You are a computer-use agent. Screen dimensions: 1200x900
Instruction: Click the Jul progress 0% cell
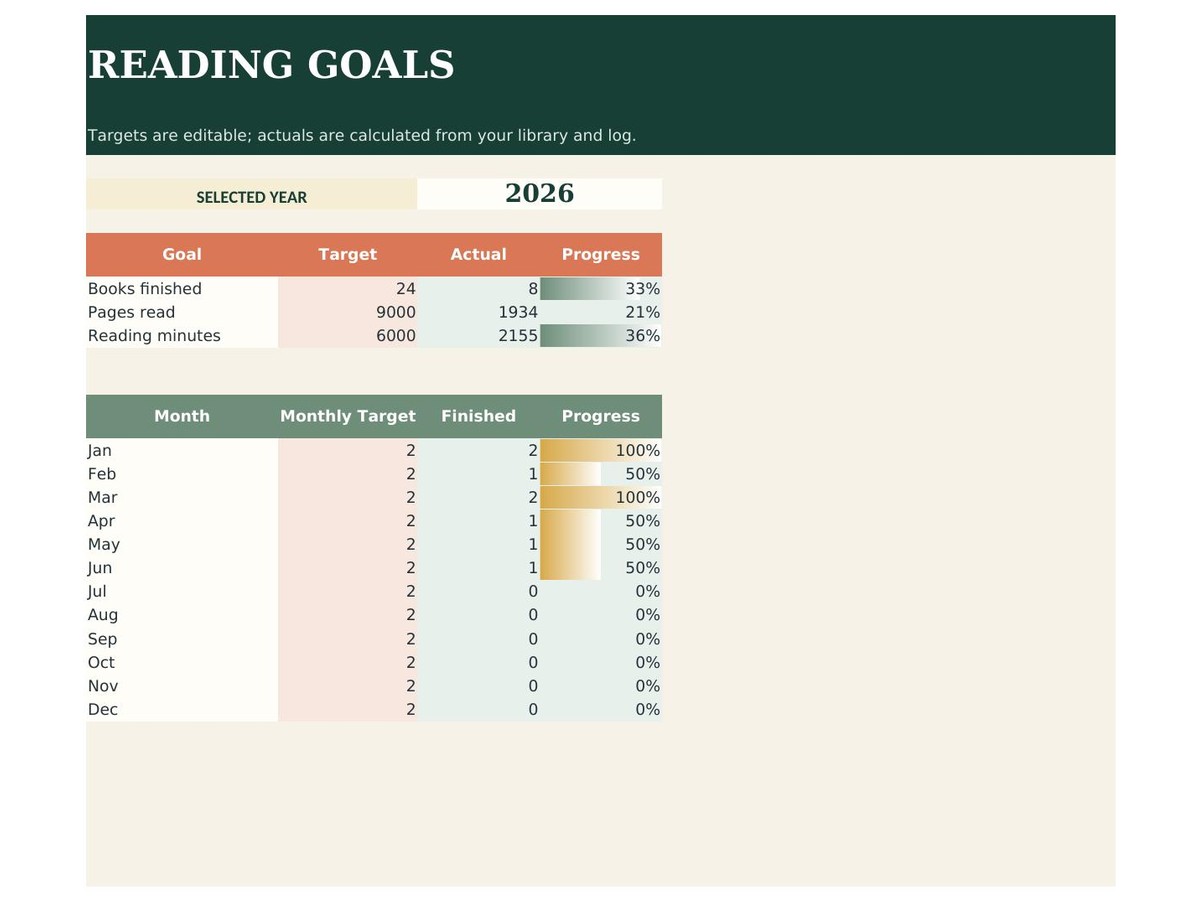pyautogui.click(x=601, y=592)
